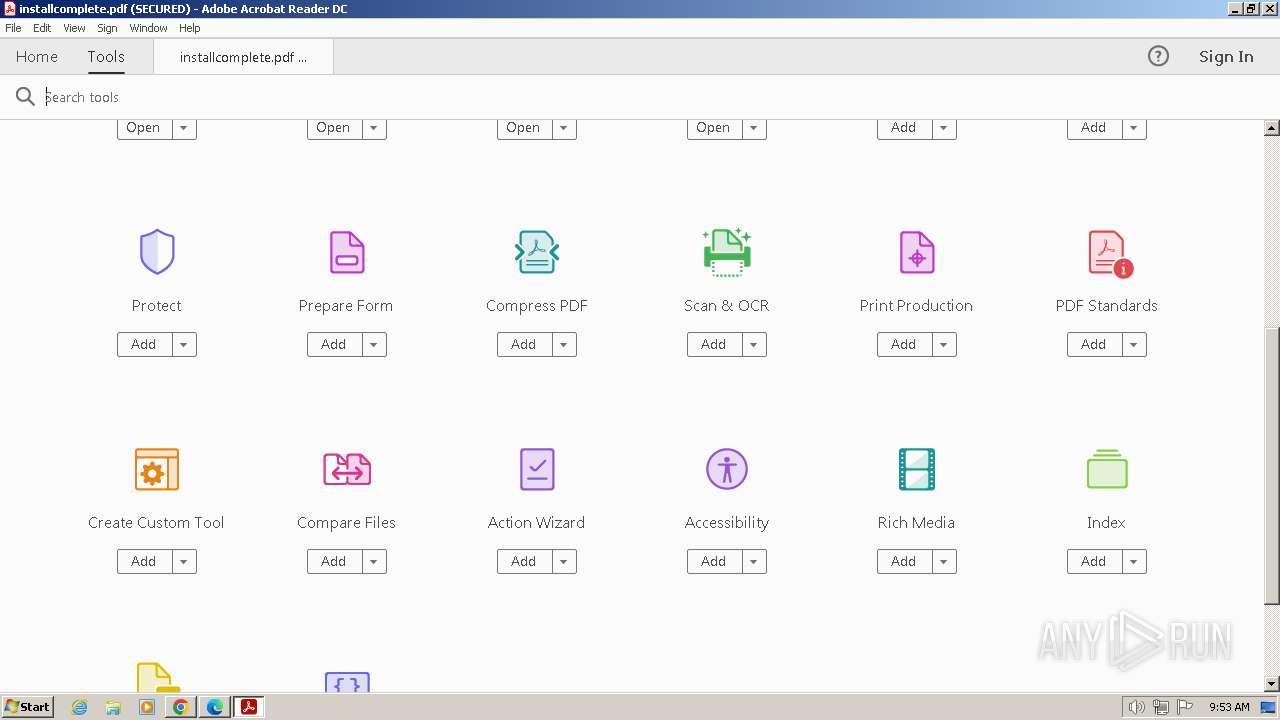Open the PDF Standards icon
1280x720 pixels.
click(1110, 253)
